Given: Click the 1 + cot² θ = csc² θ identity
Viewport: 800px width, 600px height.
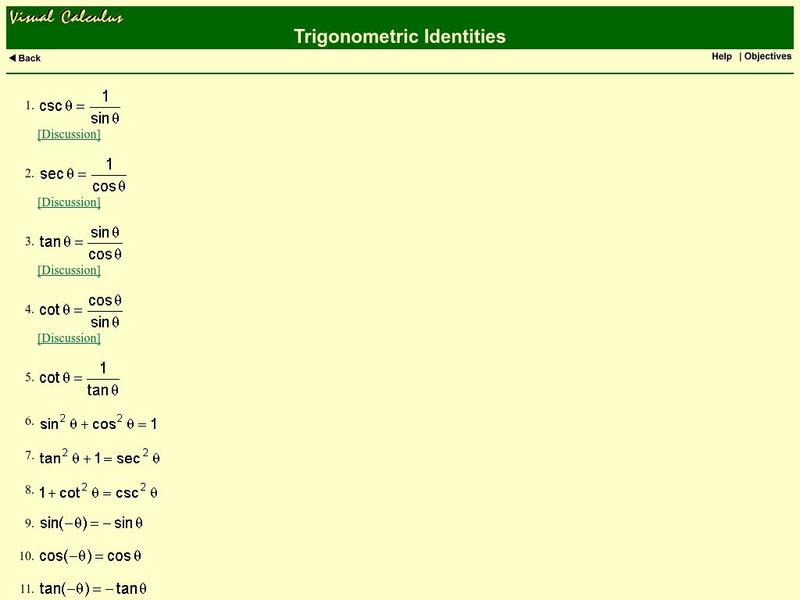Looking at the screenshot, I should 98,492.
